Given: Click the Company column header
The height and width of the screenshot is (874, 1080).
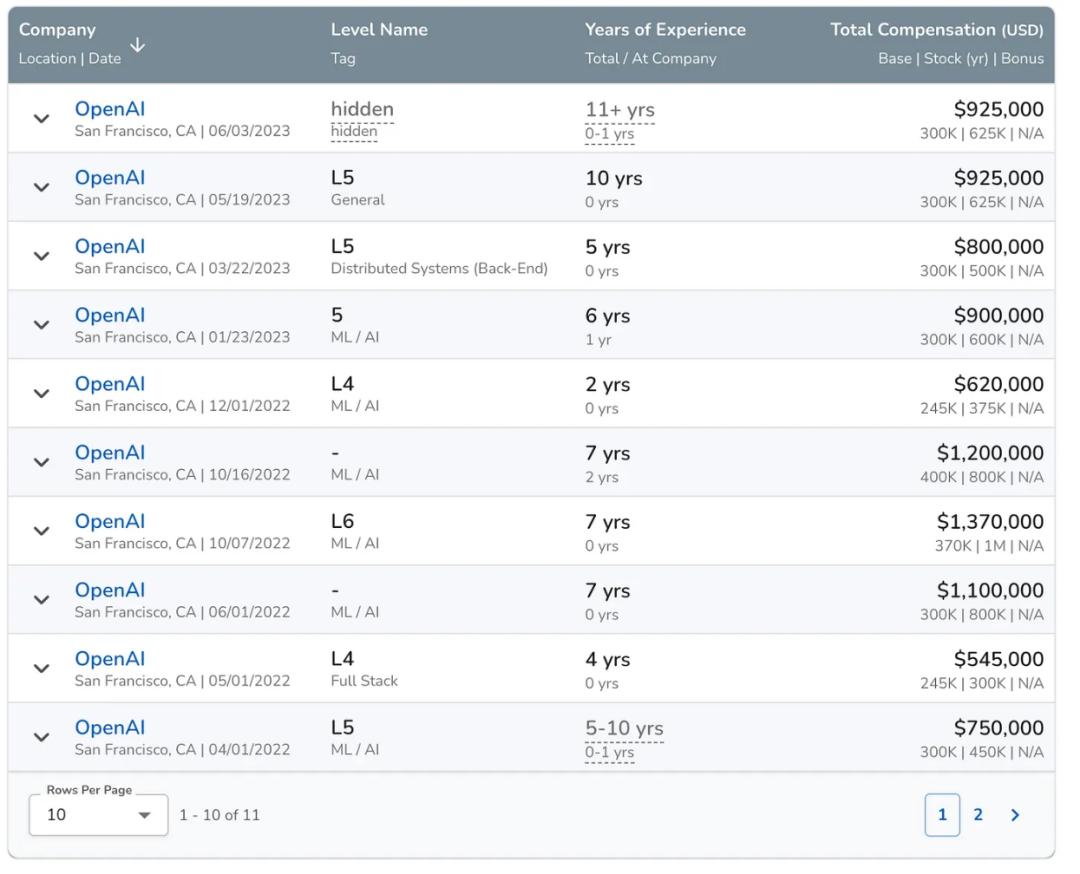Looking at the screenshot, I should pyautogui.click(x=57, y=30).
